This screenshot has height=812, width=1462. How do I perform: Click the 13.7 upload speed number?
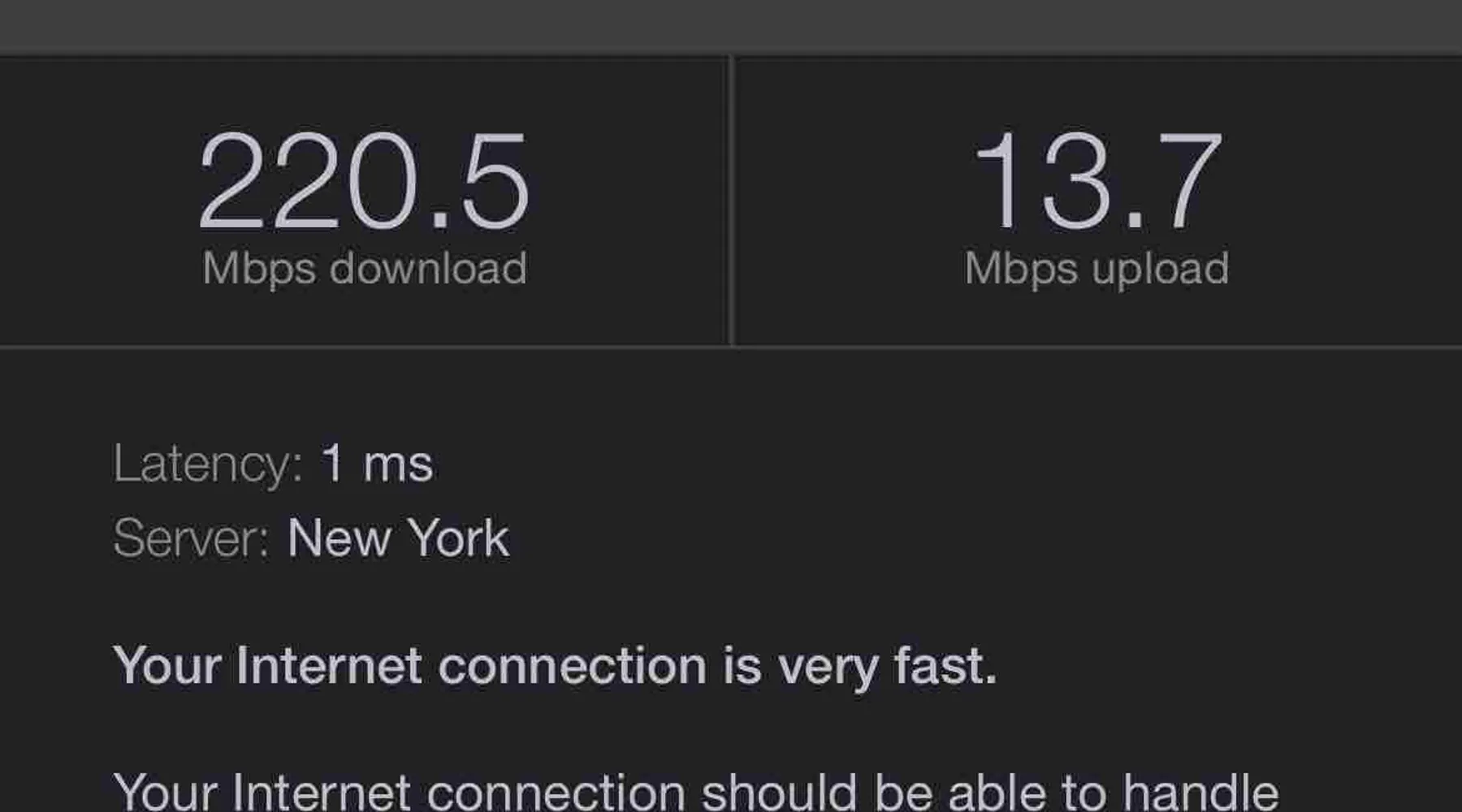pyautogui.click(x=1096, y=181)
